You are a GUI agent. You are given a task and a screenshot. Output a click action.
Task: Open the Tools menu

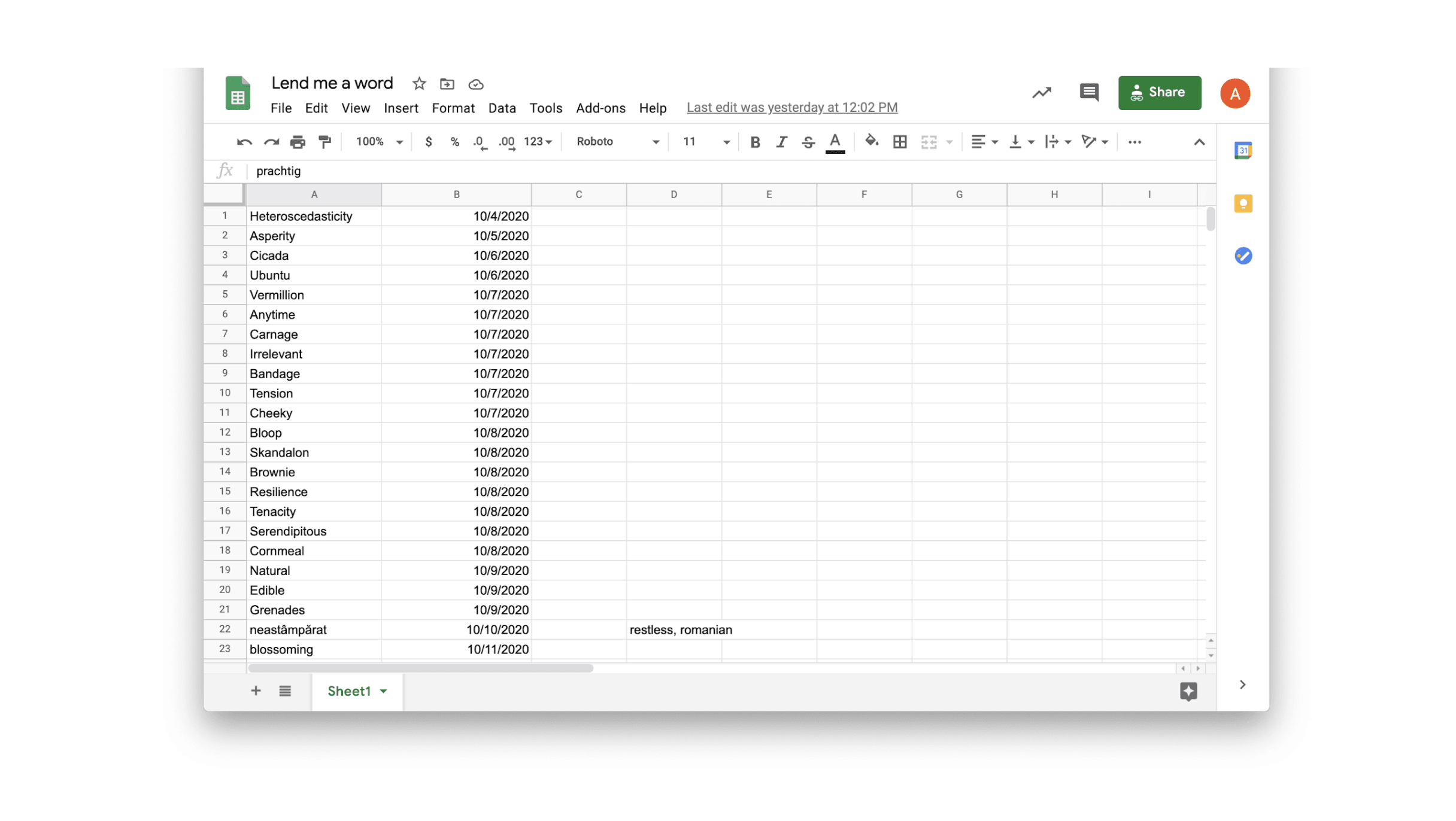tap(546, 108)
